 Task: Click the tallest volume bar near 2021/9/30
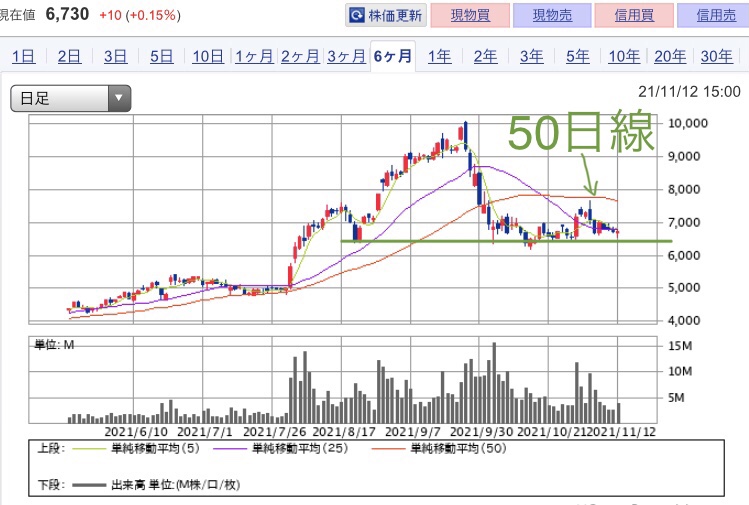(494, 383)
